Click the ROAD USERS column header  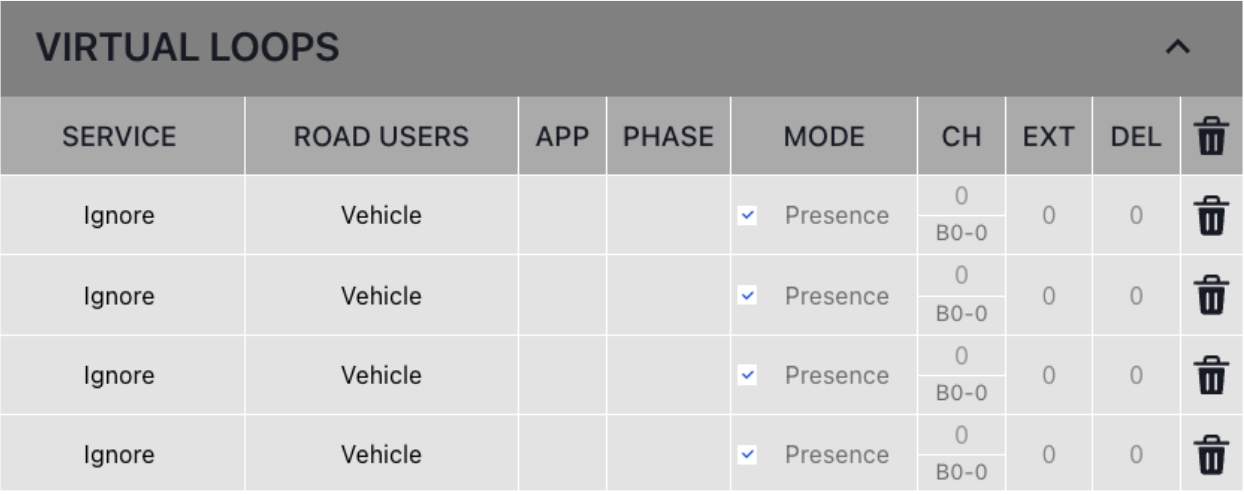point(381,136)
